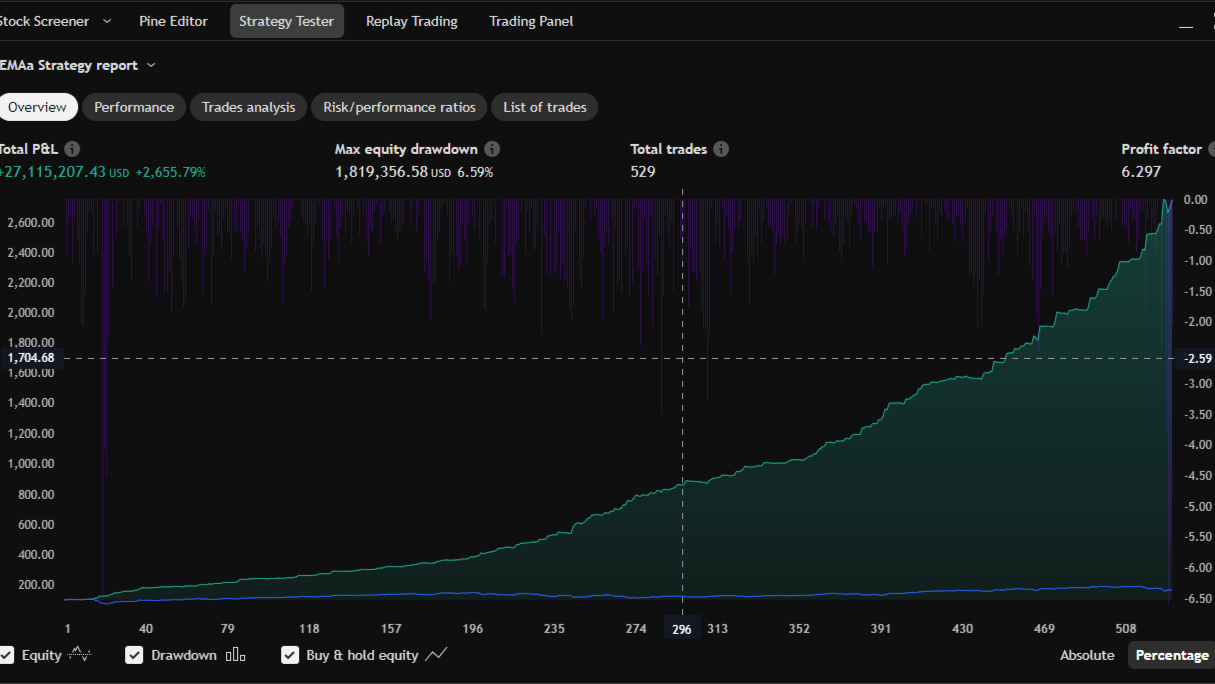
Task: Disable the Drawdown checkbox
Action: coord(135,655)
